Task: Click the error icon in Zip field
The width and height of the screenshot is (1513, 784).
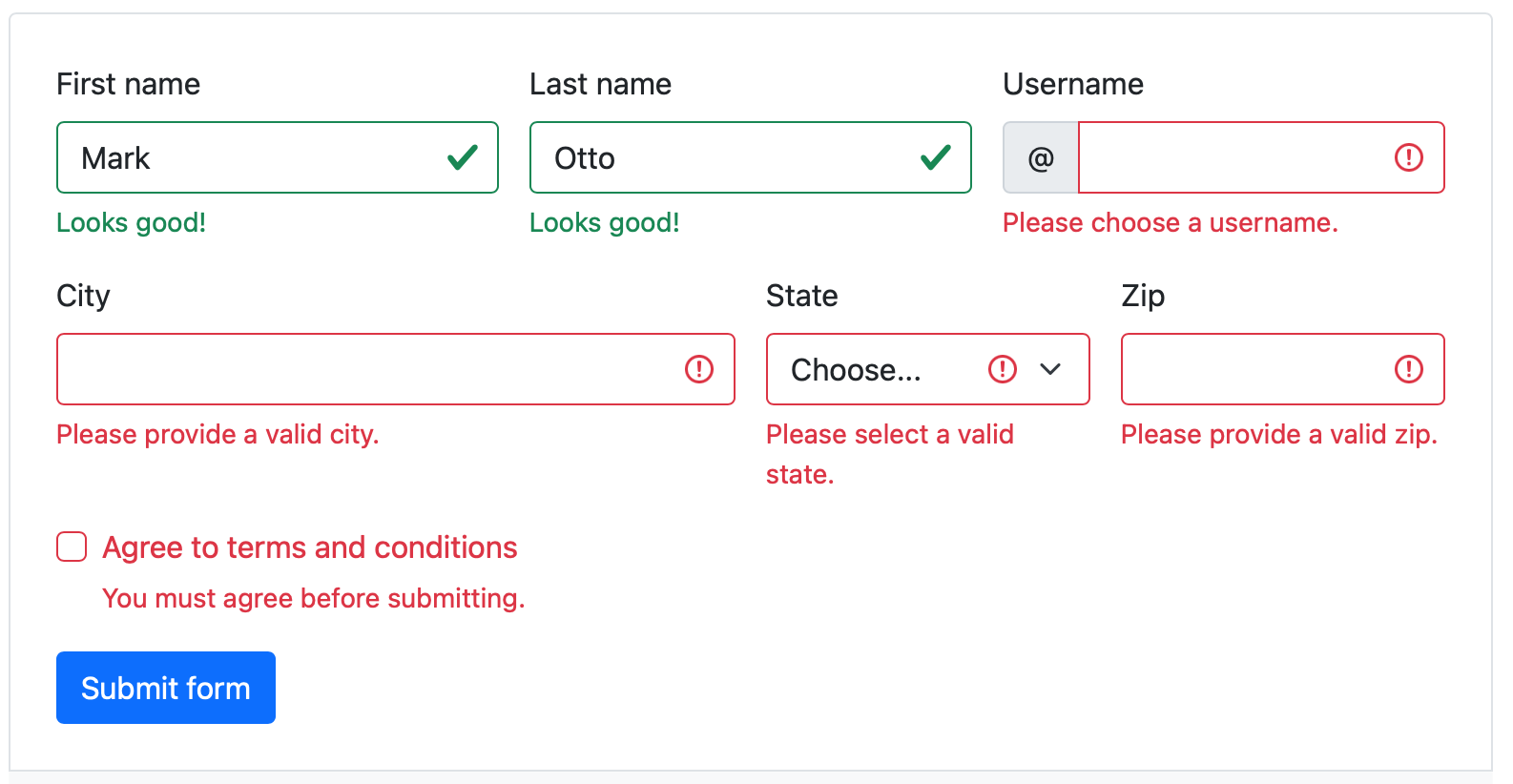Action: click(x=1409, y=369)
